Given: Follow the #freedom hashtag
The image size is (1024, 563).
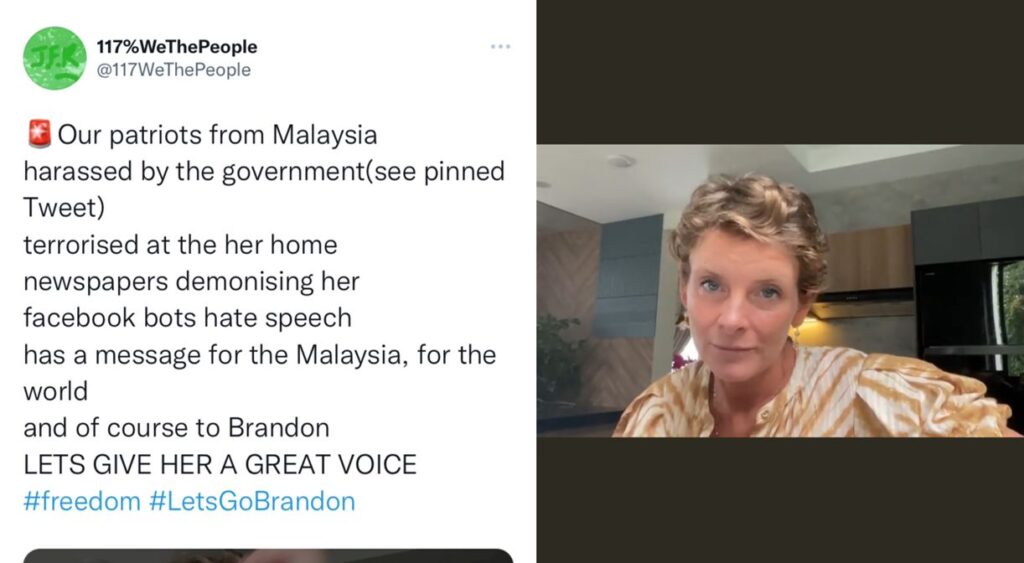Looking at the screenshot, I should (x=82, y=502).
